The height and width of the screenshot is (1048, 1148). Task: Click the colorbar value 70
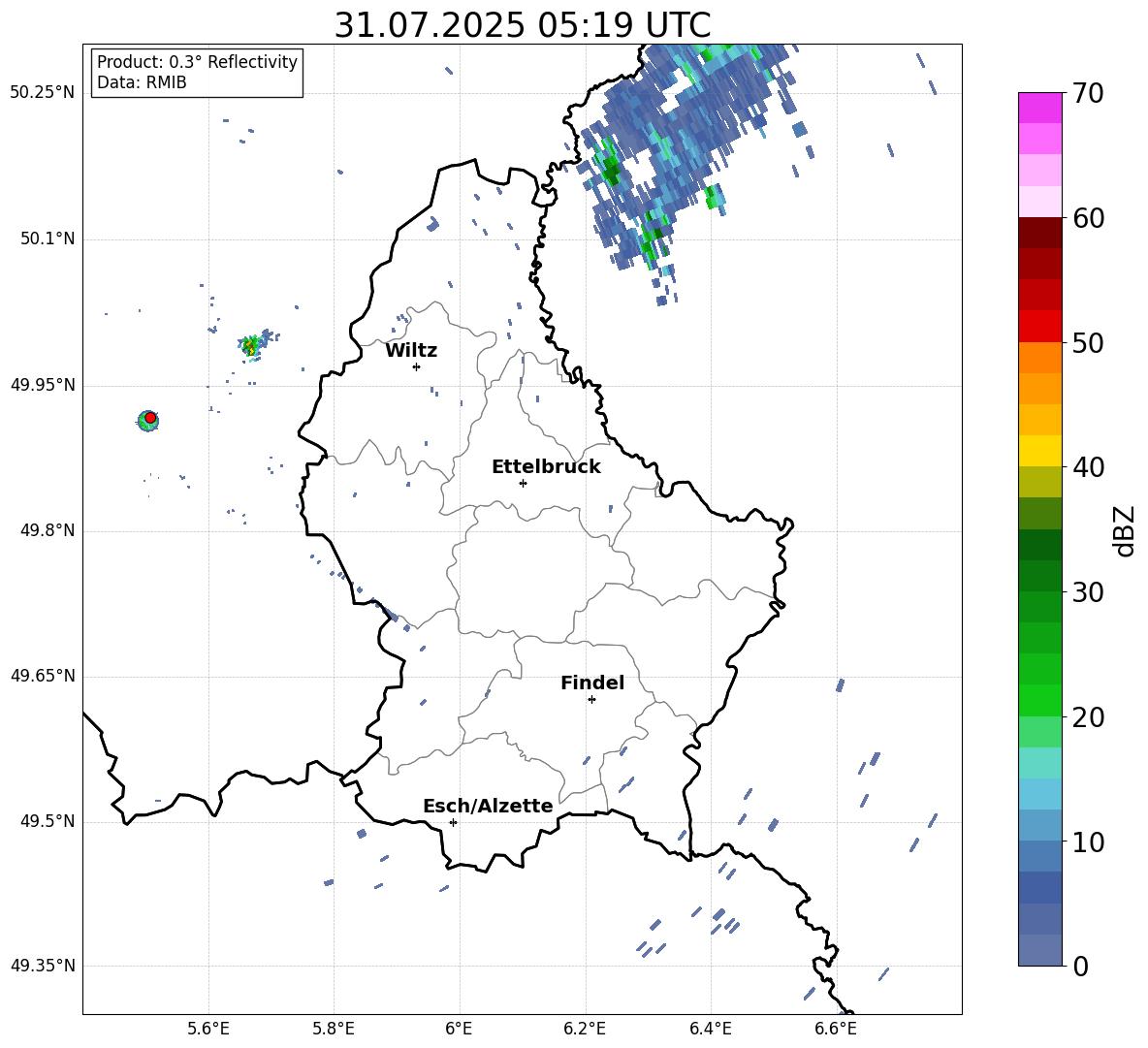1088,93
